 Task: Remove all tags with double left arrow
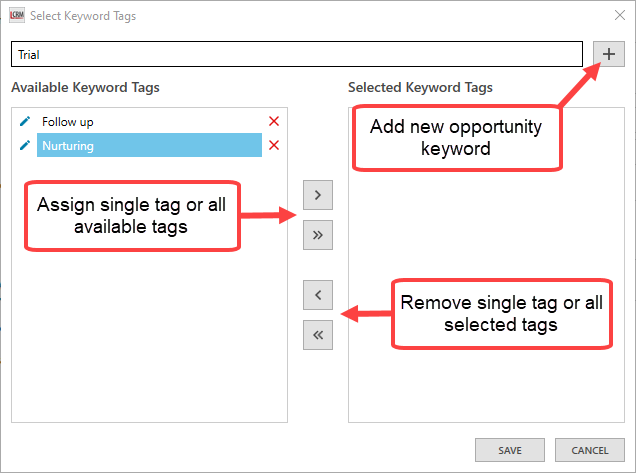tap(317, 335)
